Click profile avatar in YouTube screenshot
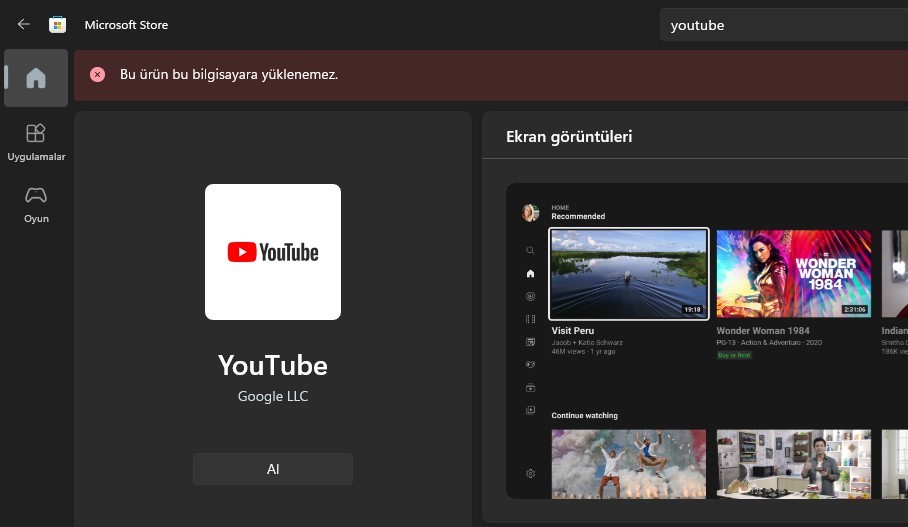Viewport: 908px width, 527px height. 530,213
